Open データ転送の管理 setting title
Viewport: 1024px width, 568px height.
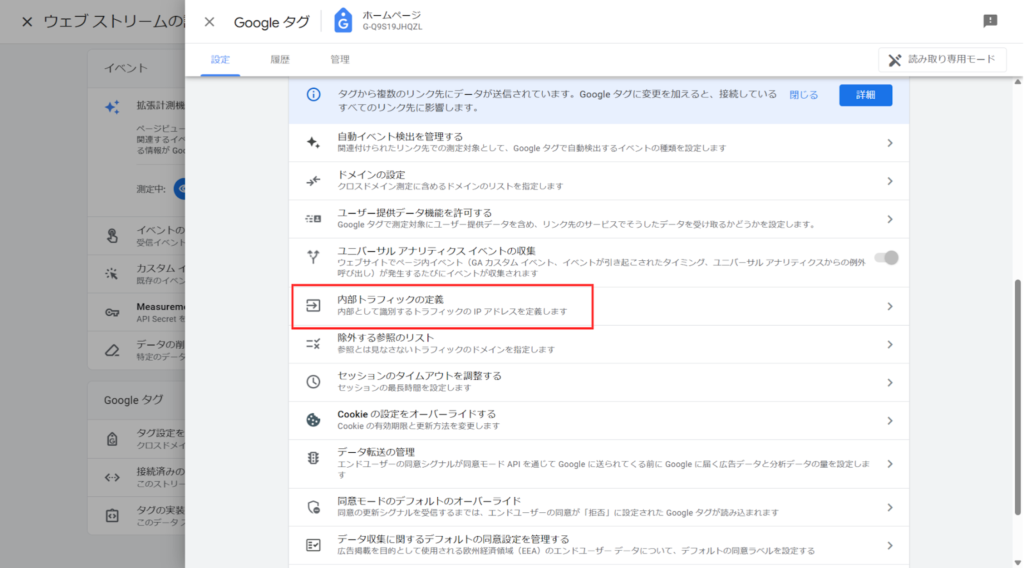coord(376,452)
